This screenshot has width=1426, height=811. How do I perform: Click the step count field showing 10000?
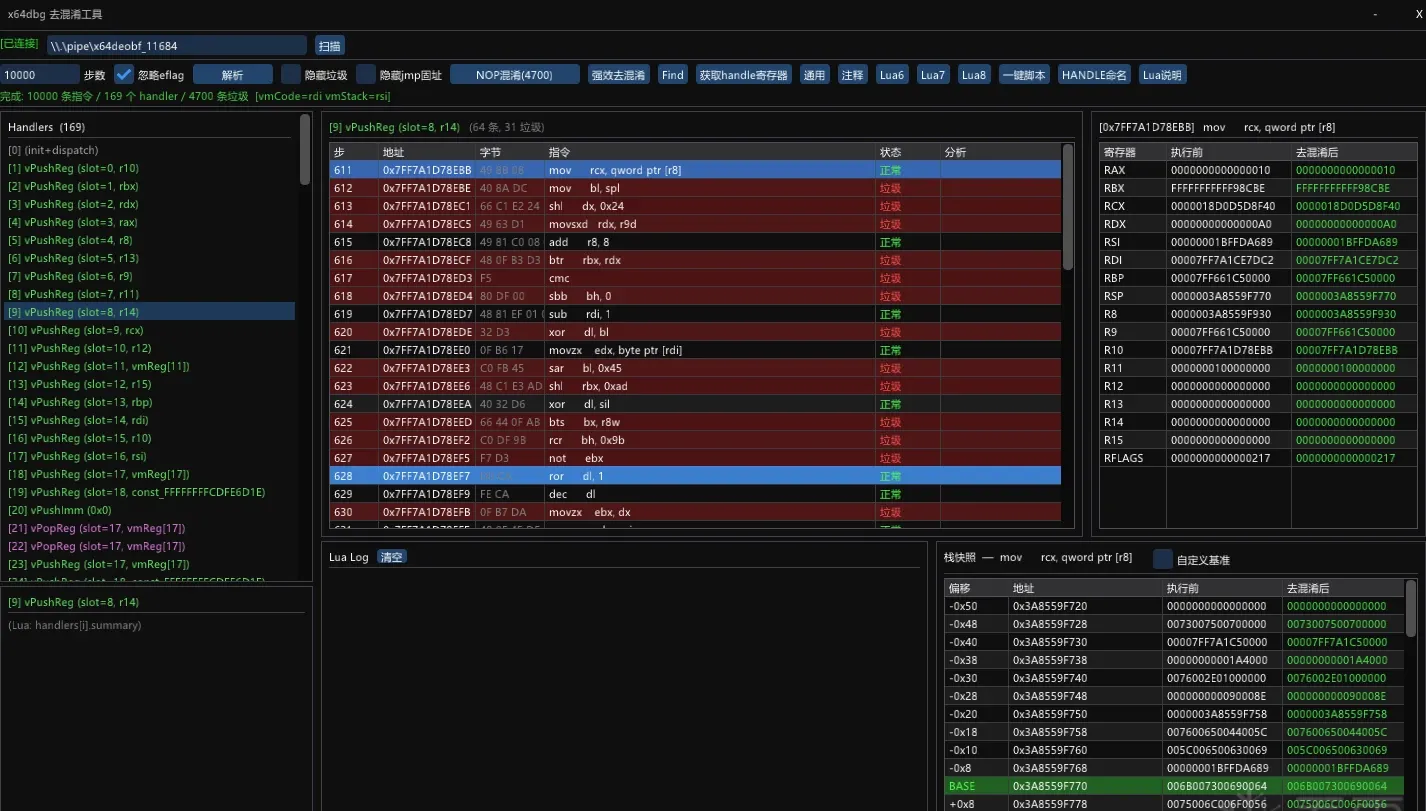pos(40,74)
